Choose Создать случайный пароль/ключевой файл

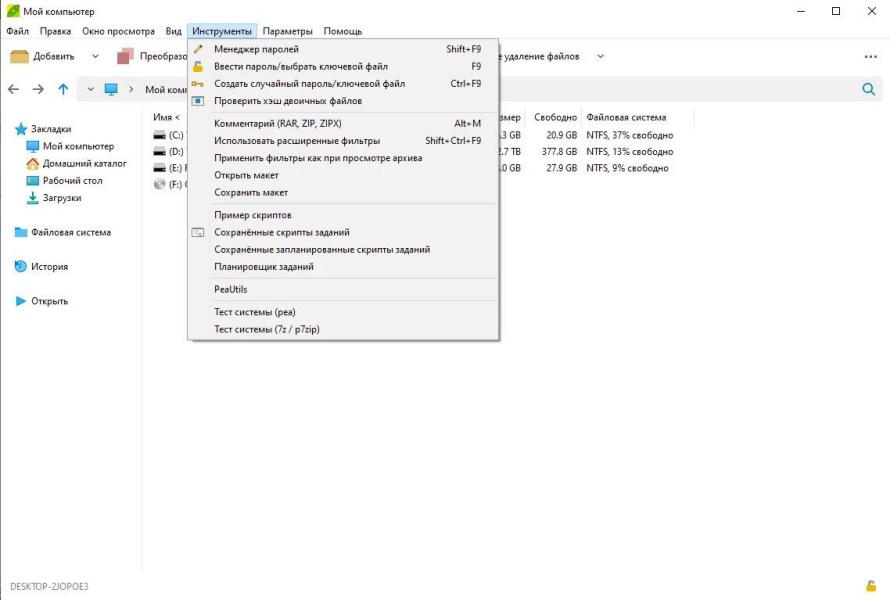pos(343,83)
